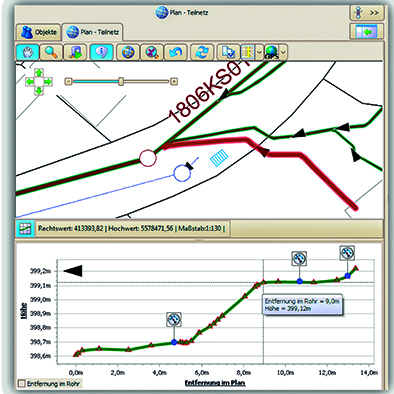Toggle the grid icon in the status bar
The width and height of the screenshot is (394, 394).
(25, 229)
